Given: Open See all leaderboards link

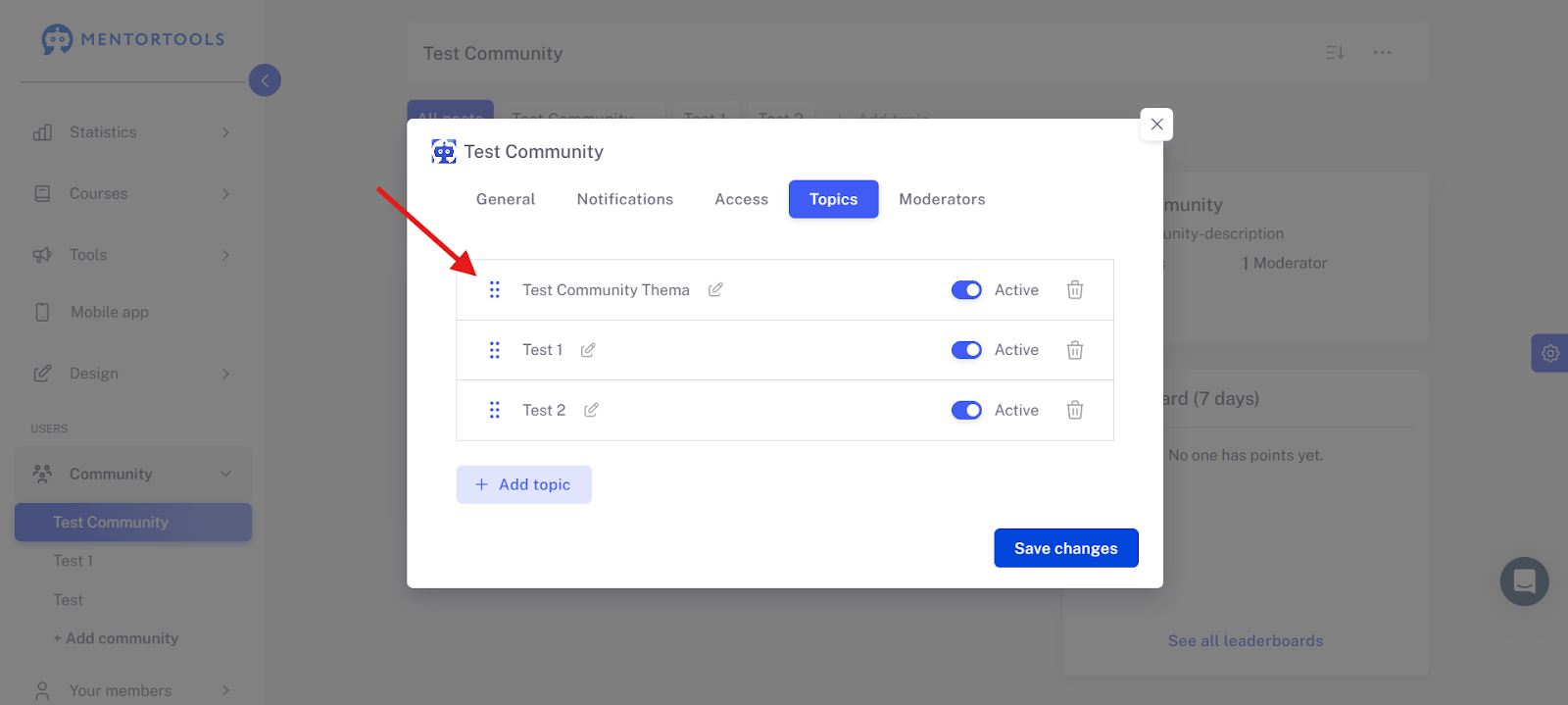Looking at the screenshot, I should pos(1246,640).
